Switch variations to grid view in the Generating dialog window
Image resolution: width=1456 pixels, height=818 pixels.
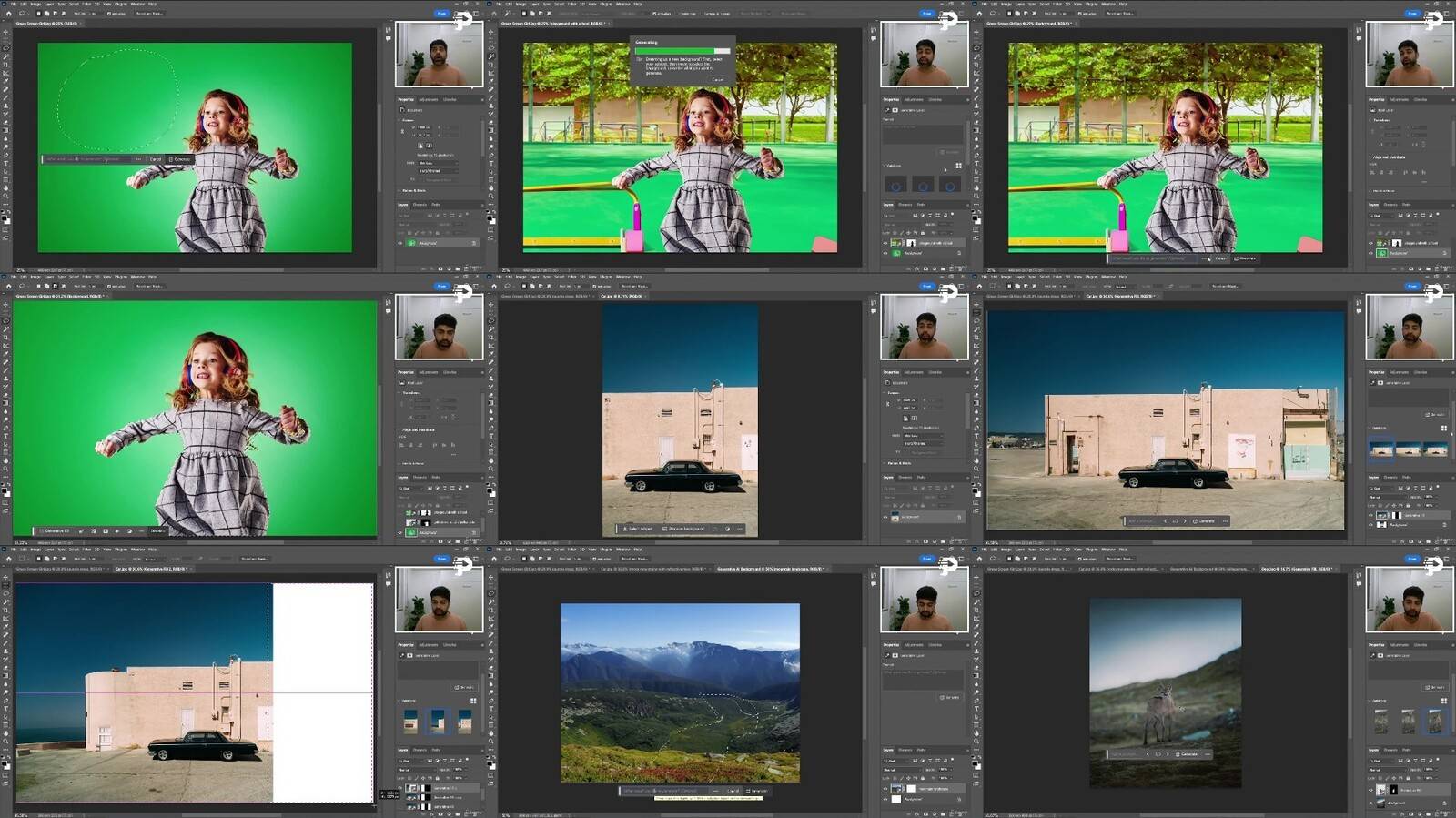pos(958,166)
